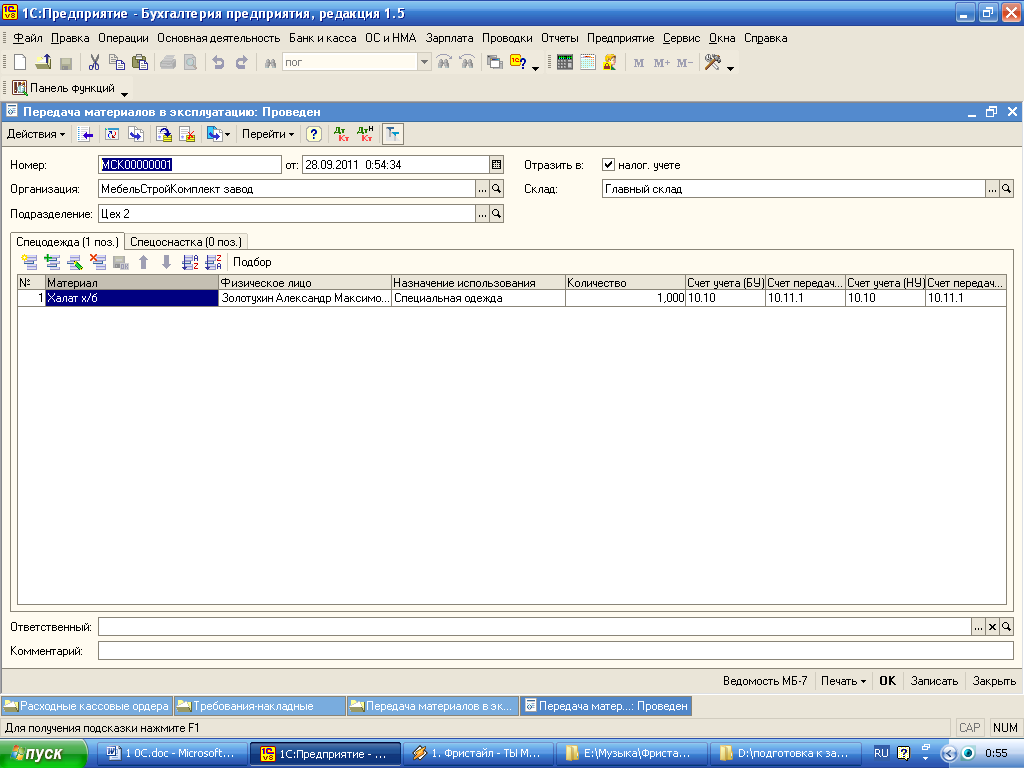Click the 1C help question icon
The width and height of the screenshot is (1024, 768).
tap(519, 62)
